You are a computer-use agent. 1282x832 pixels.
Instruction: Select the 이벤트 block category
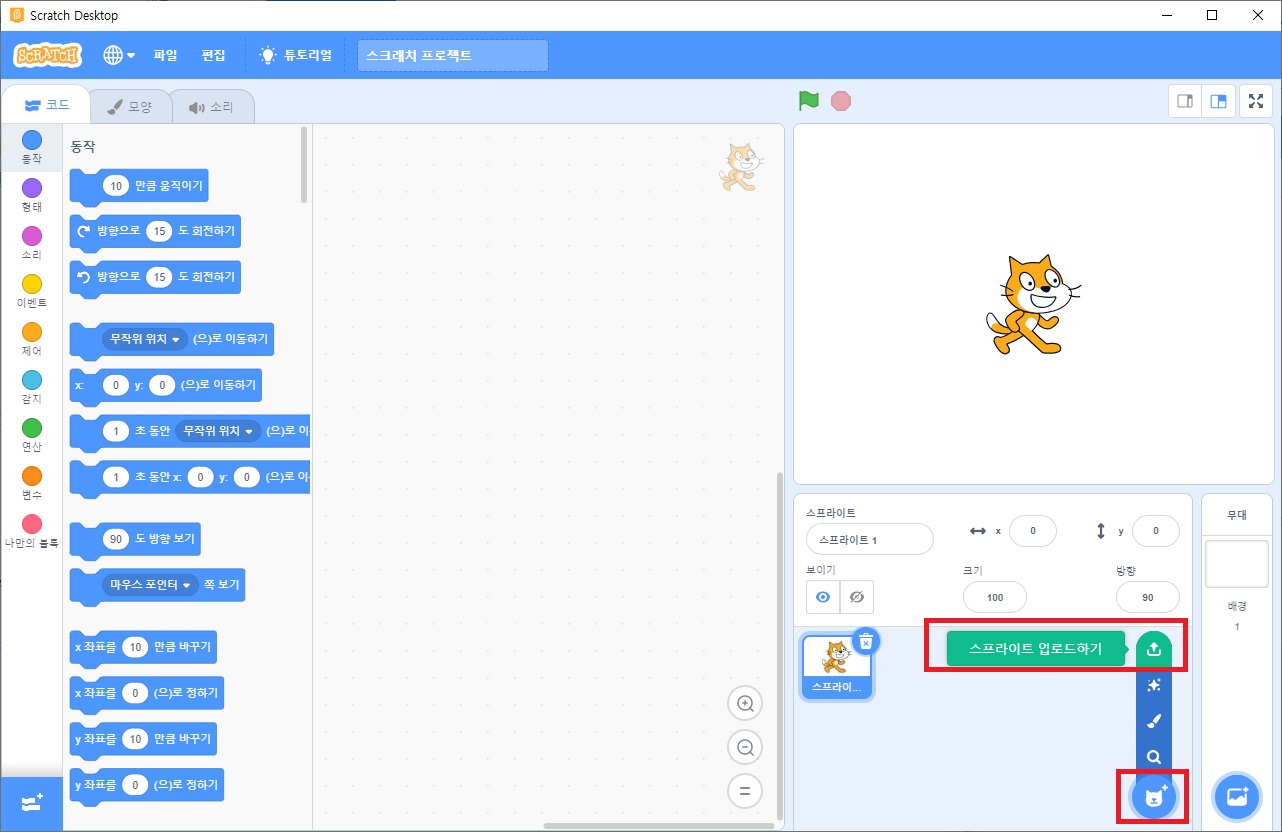32,291
